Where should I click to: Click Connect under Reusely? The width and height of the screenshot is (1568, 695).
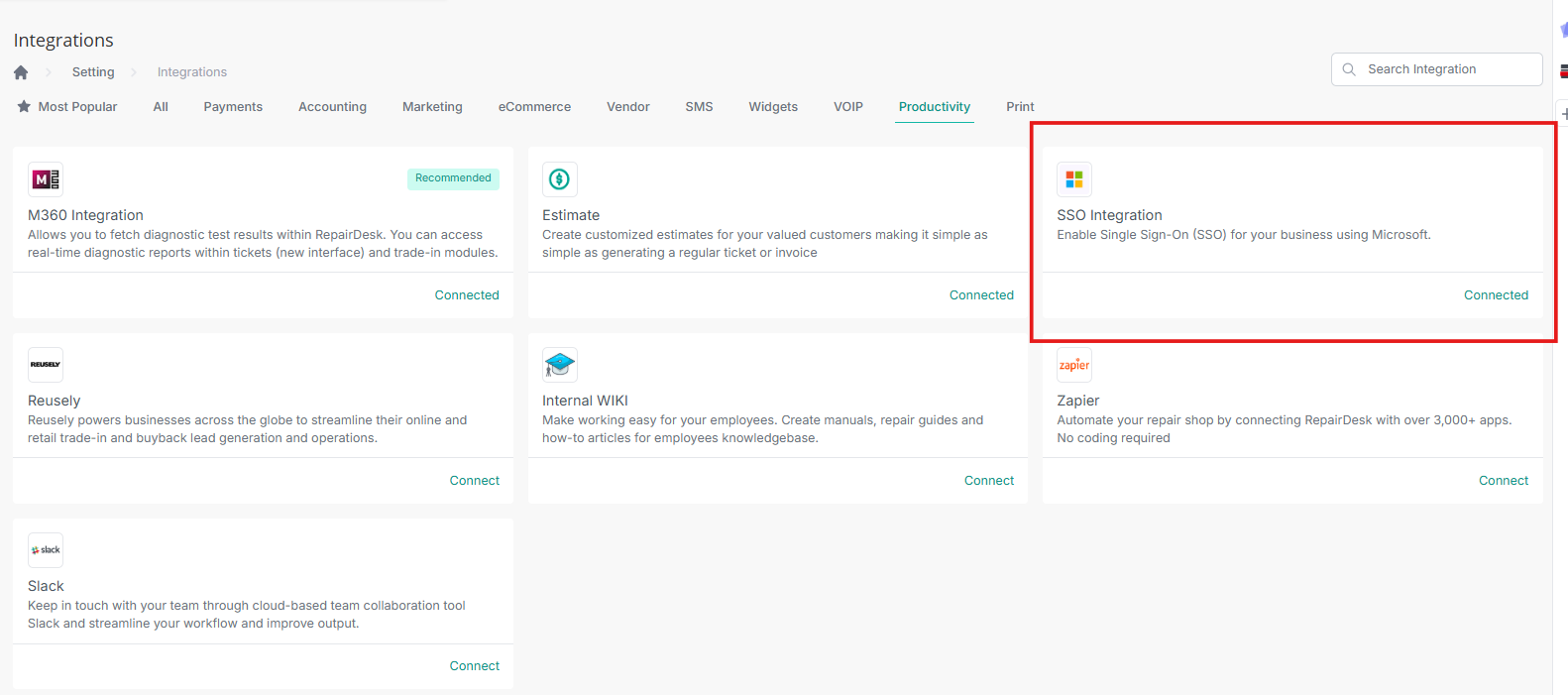475,481
